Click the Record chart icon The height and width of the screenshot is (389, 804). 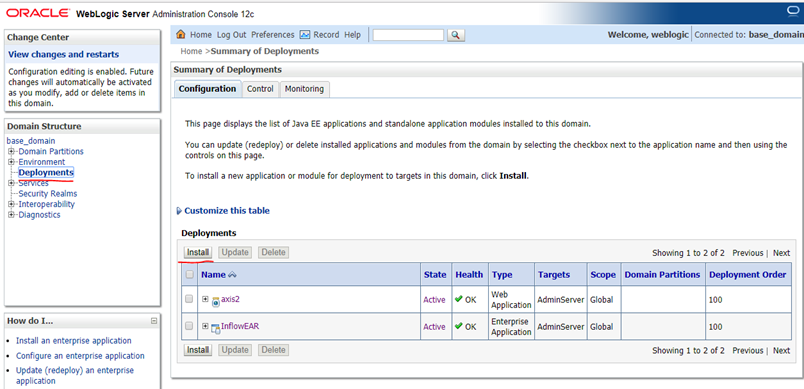(x=305, y=35)
